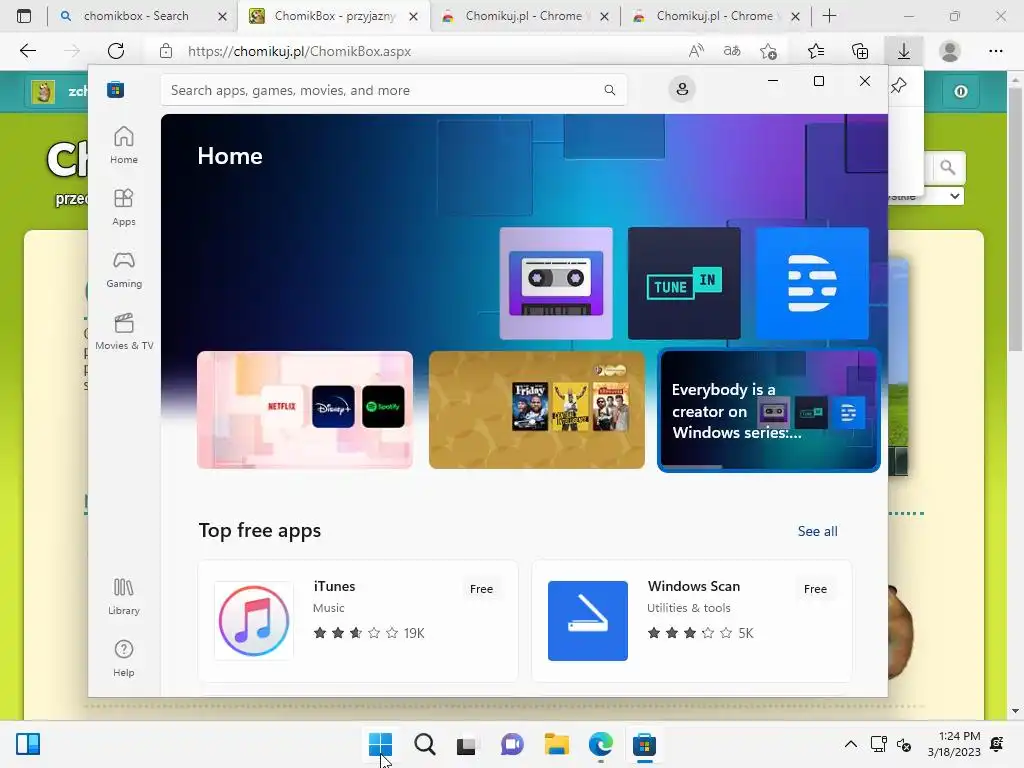Open a new browser tab
The image size is (1024, 768).
(x=829, y=16)
